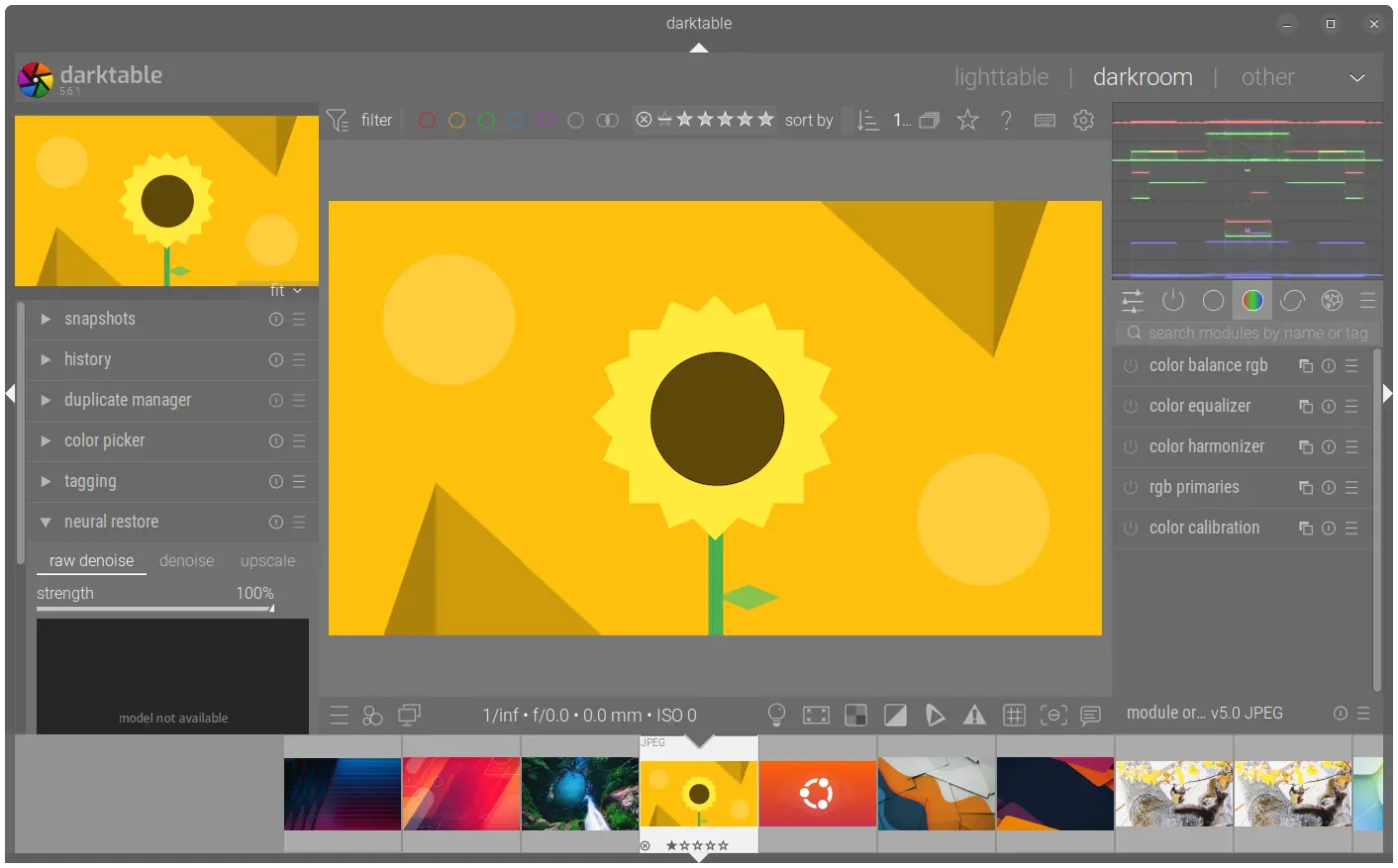The image size is (1398, 868).
Task: Turn on the color calibration module
Action: (x=1131, y=528)
